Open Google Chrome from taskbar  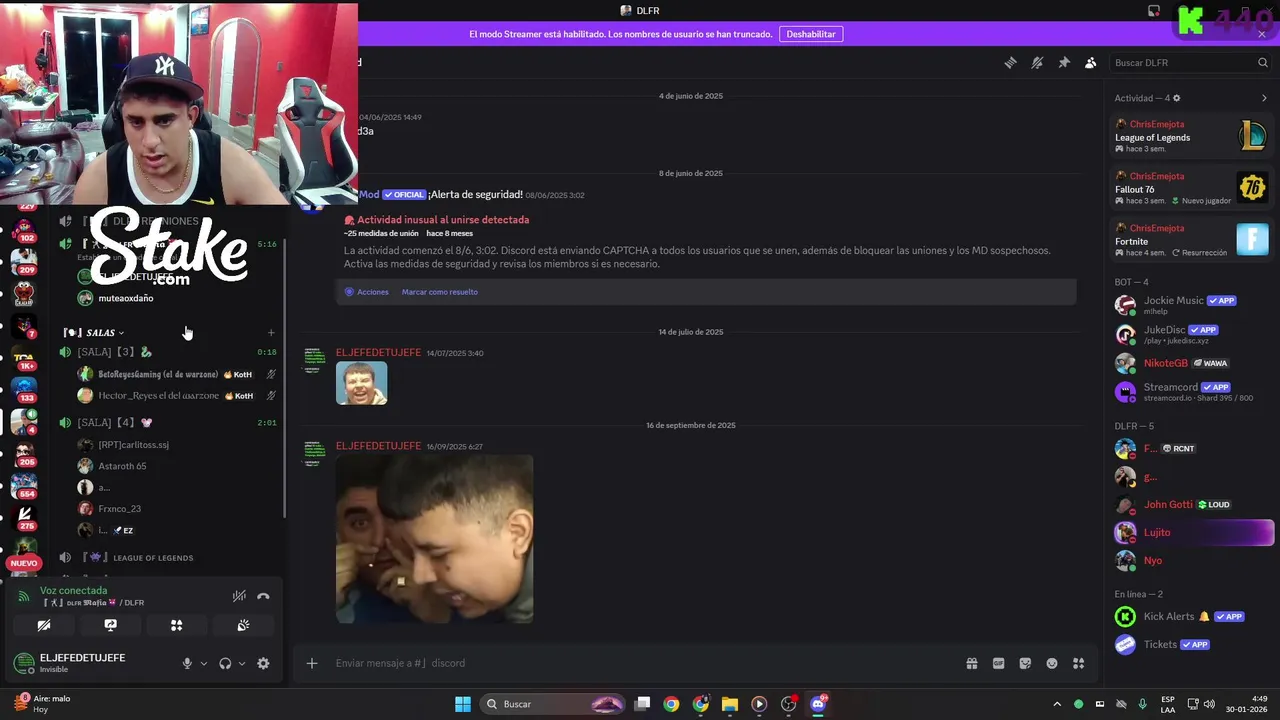[671, 704]
